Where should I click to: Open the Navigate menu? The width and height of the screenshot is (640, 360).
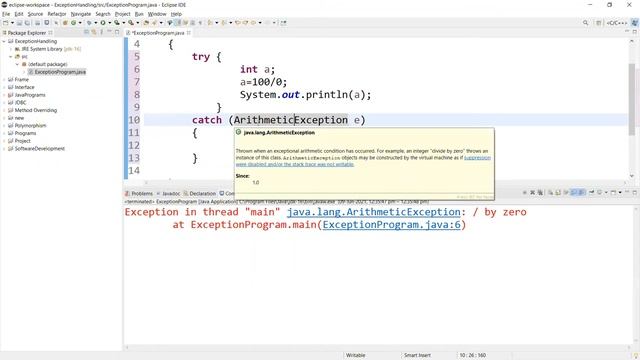pos(81,14)
